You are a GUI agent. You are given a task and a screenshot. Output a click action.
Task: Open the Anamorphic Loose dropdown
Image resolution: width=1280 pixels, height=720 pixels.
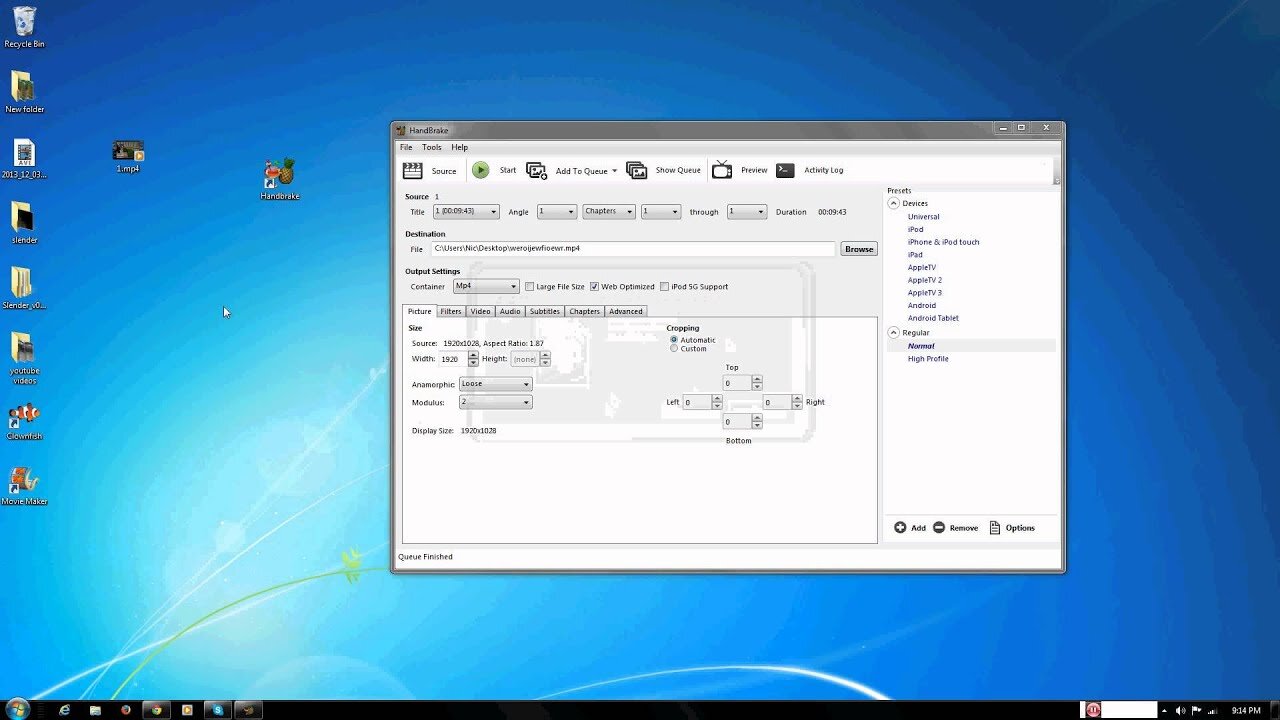(x=495, y=384)
